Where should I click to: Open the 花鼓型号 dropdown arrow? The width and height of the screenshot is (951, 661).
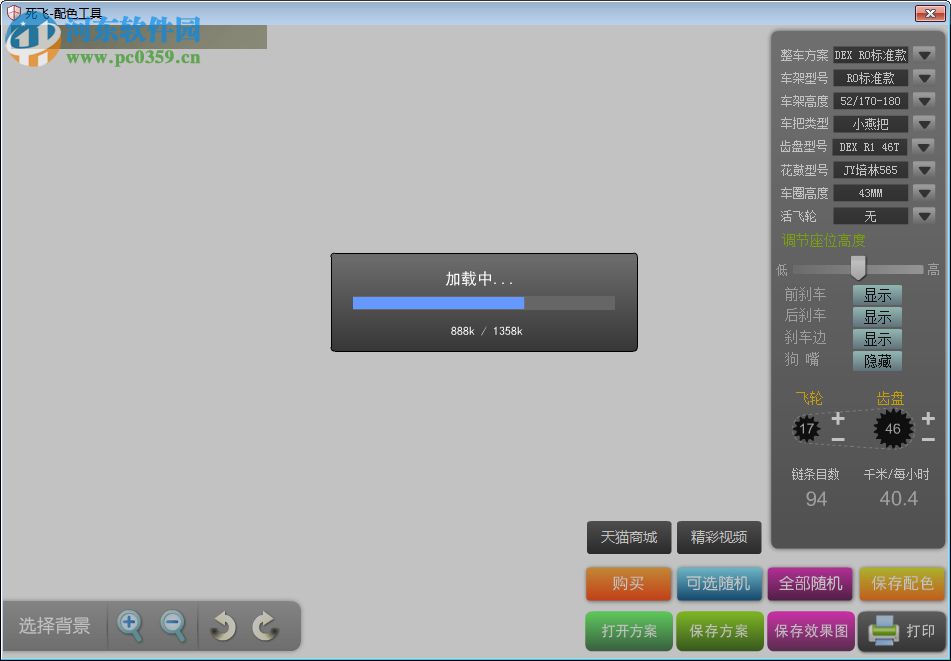(924, 170)
